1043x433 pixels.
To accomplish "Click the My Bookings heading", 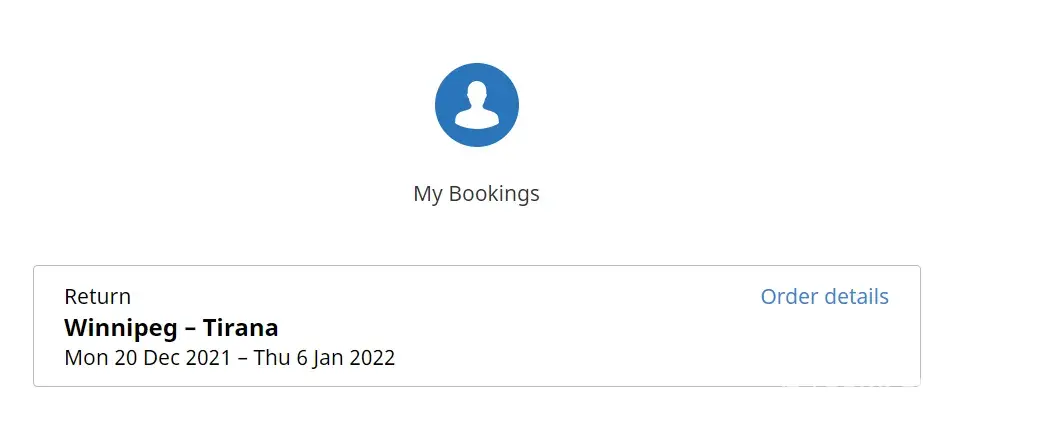I will click(x=476, y=194).
